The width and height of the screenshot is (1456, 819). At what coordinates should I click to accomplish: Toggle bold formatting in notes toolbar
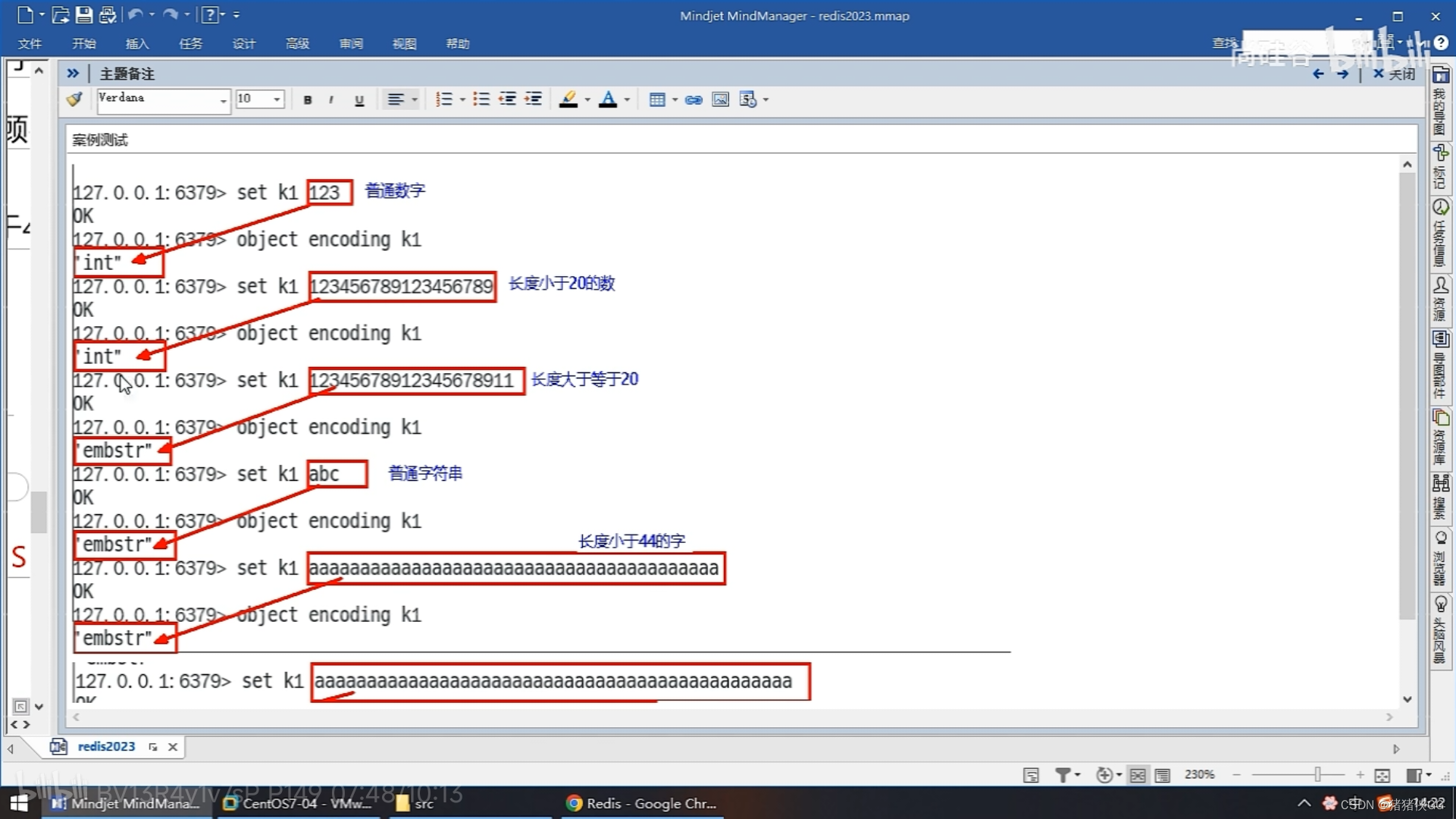[x=307, y=100]
